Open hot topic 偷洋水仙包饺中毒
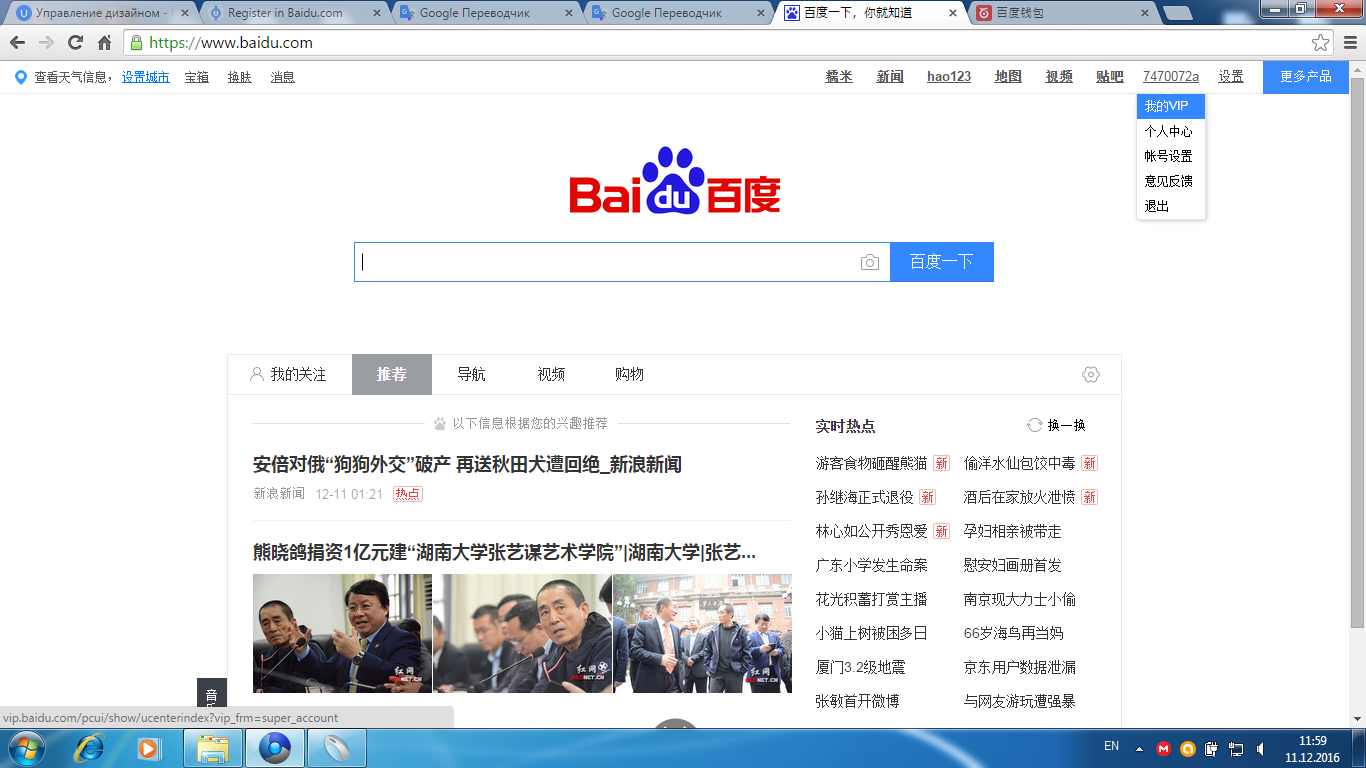Image resolution: width=1366 pixels, height=768 pixels. pos(1019,463)
